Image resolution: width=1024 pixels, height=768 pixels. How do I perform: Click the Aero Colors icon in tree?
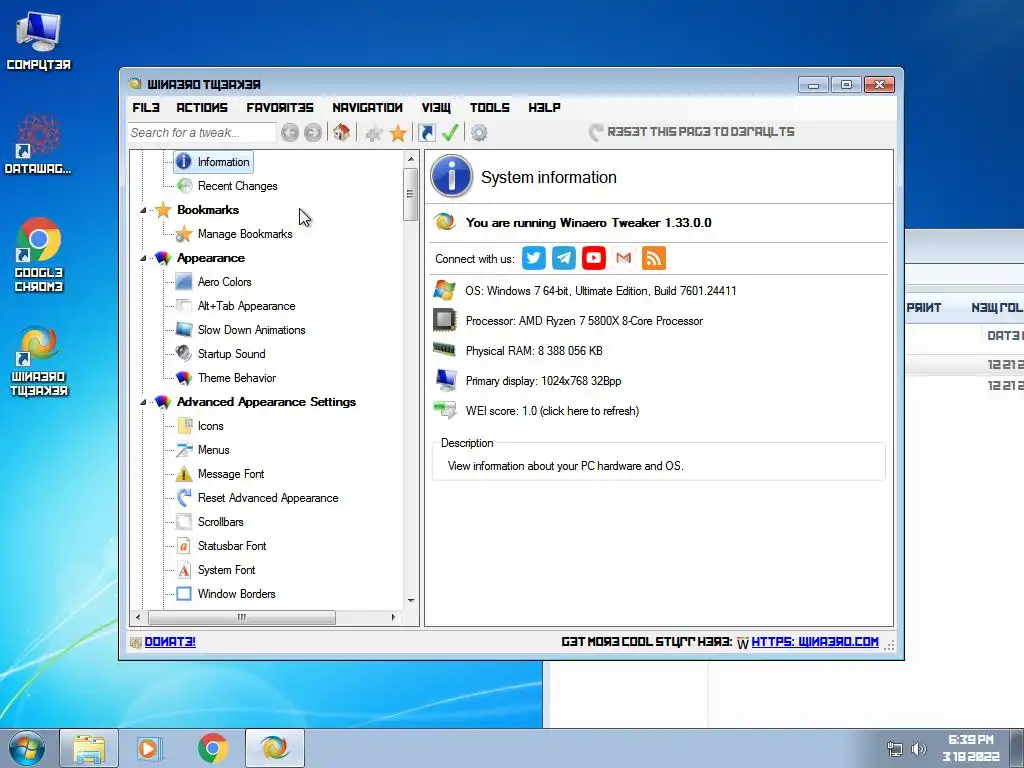click(x=184, y=281)
